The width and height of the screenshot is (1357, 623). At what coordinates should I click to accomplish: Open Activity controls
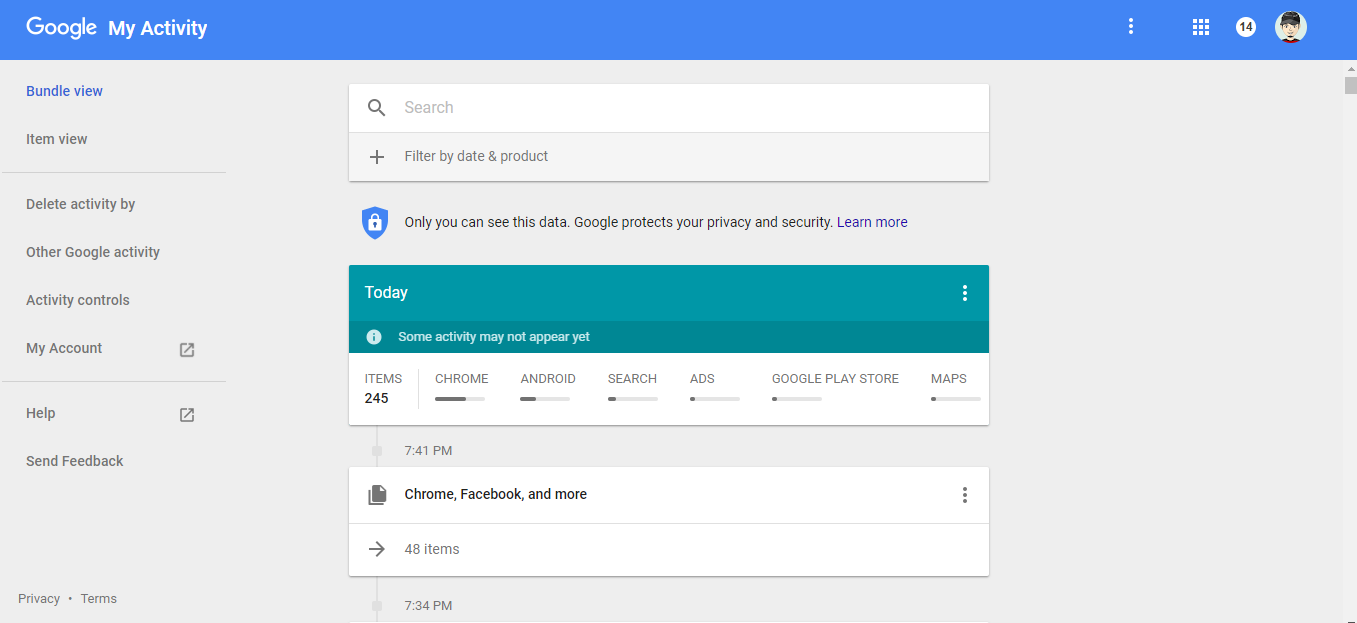click(x=78, y=300)
